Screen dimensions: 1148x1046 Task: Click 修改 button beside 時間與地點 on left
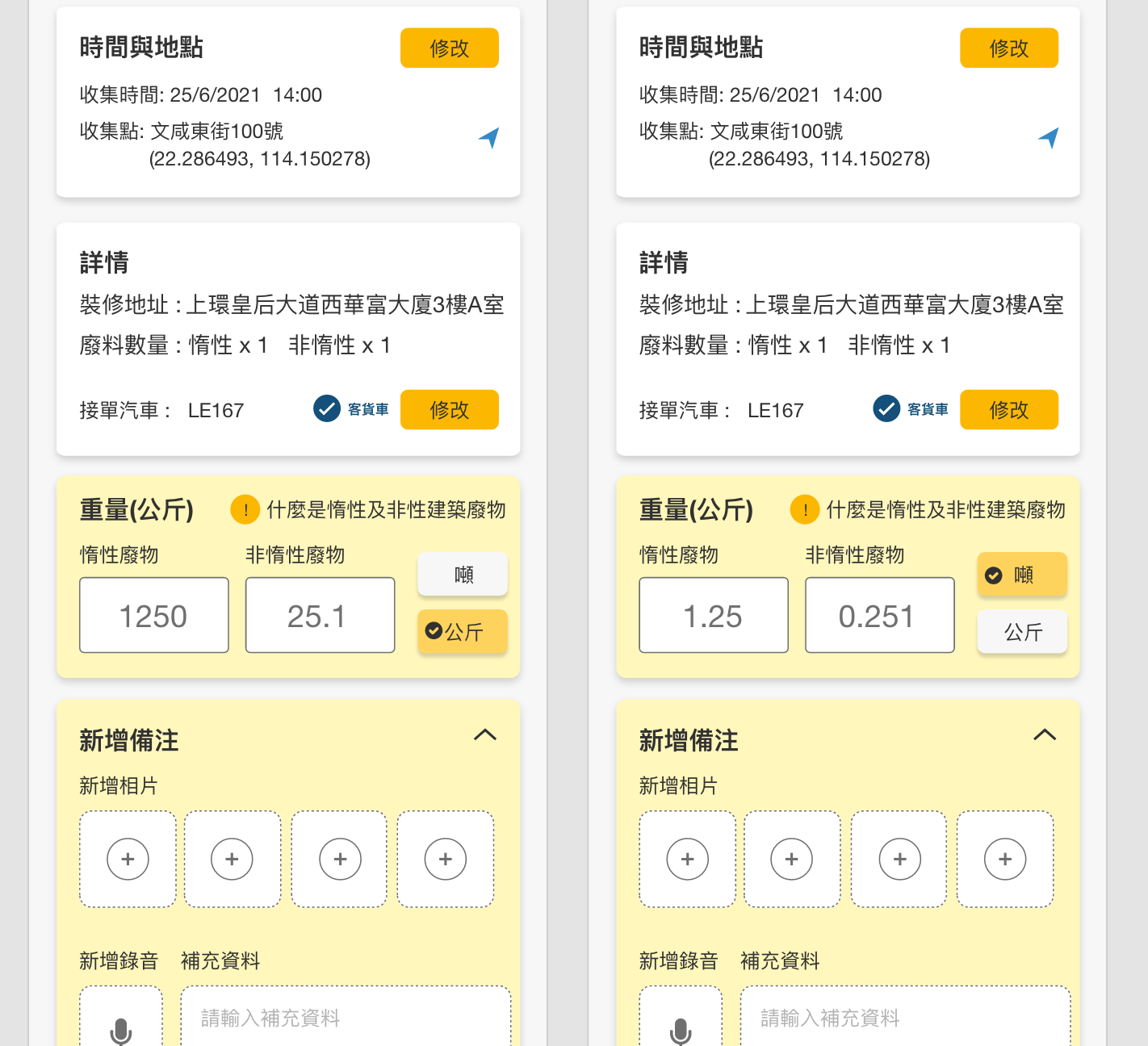coord(450,48)
